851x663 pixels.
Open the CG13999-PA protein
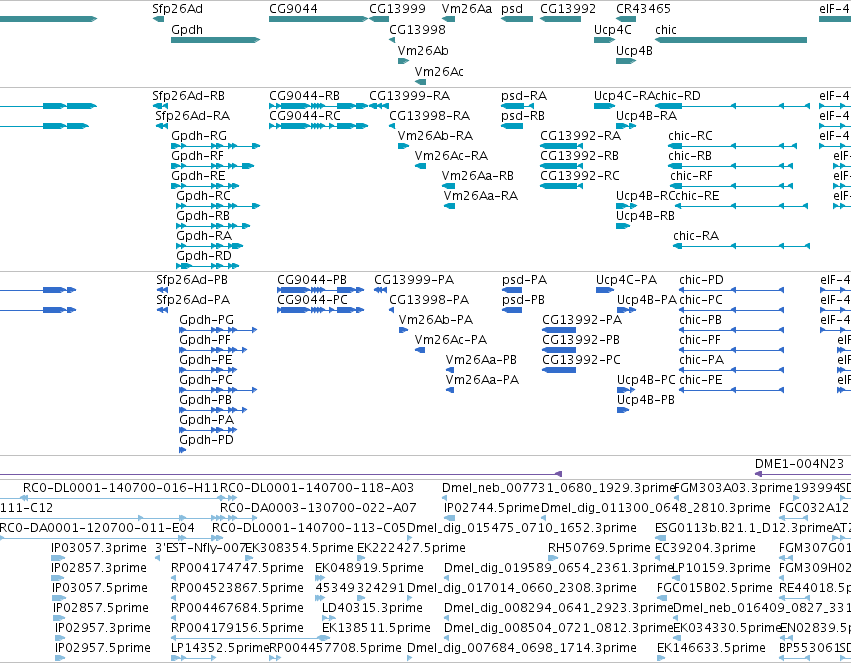point(380,290)
